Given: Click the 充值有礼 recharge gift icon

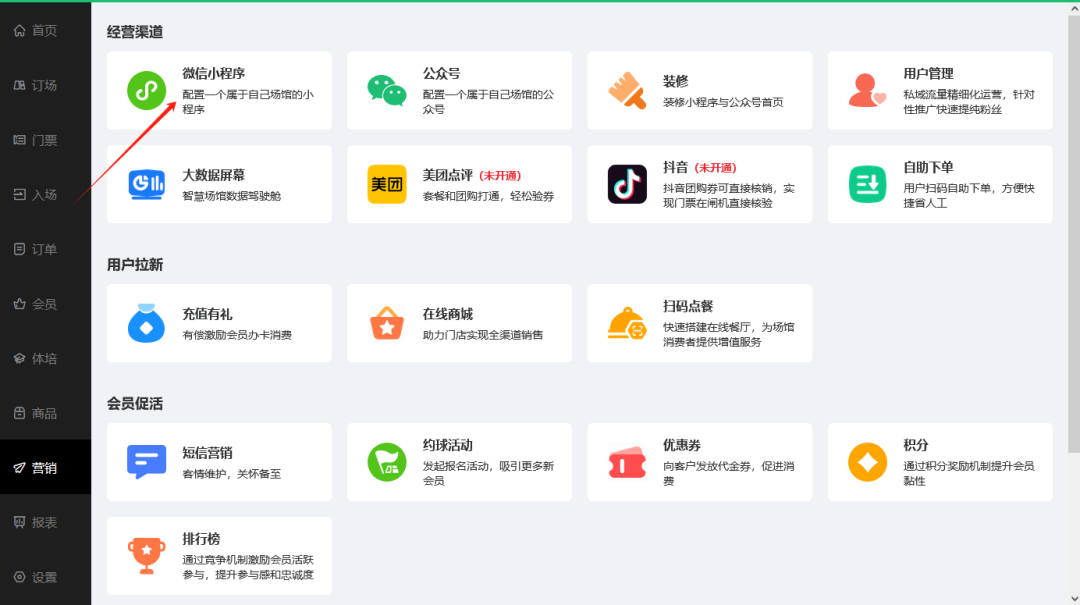Looking at the screenshot, I should click(x=146, y=322).
